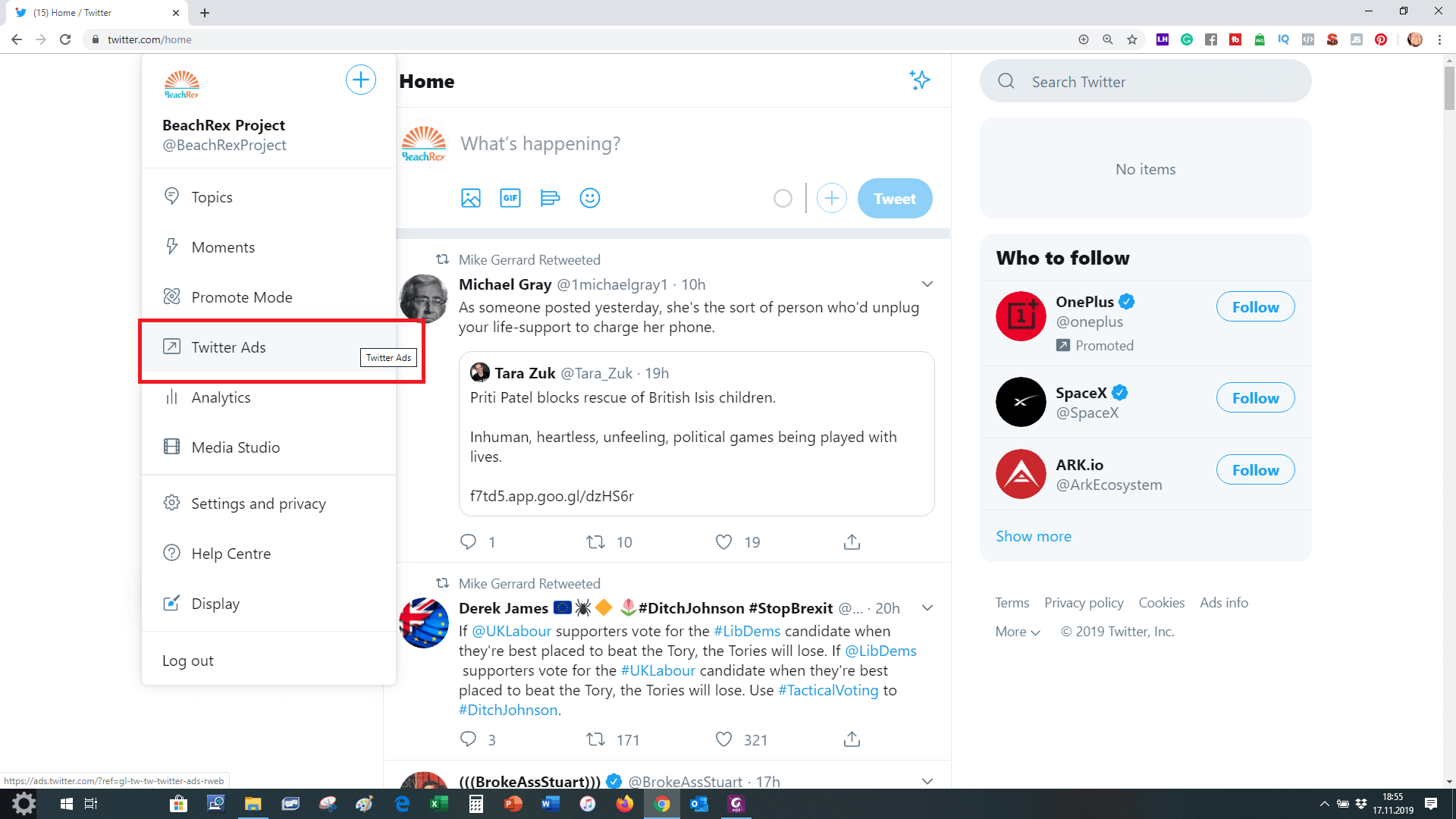
Task: Click the sparkle icon for top tweets
Action: pyautogui.click(x=919, y=80)
